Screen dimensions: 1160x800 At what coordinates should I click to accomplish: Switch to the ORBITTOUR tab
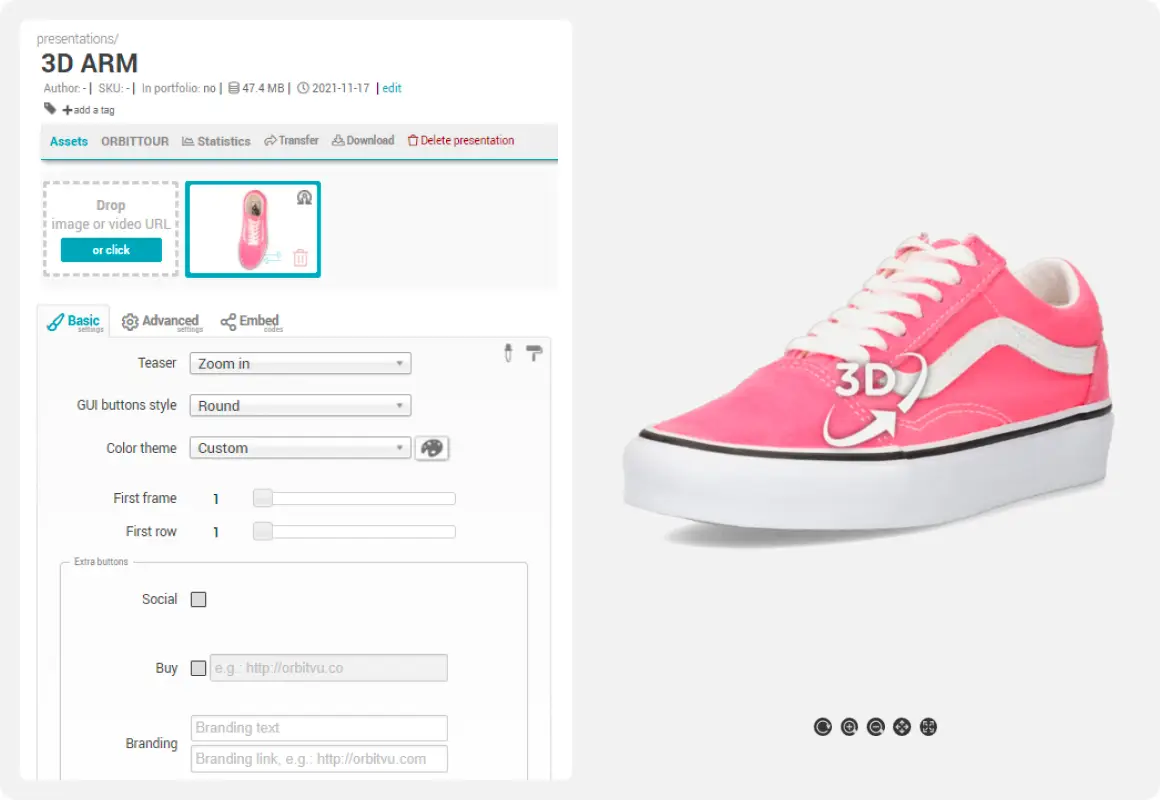pos(134,141)
